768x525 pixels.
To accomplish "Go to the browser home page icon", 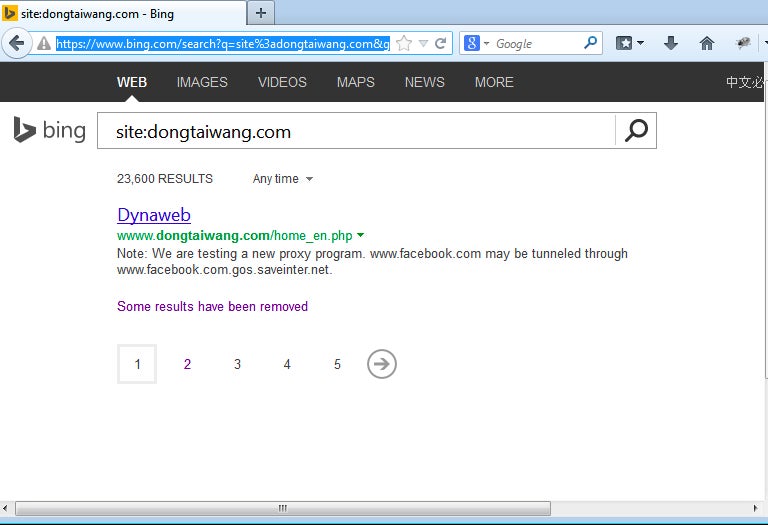I will 707,44.
